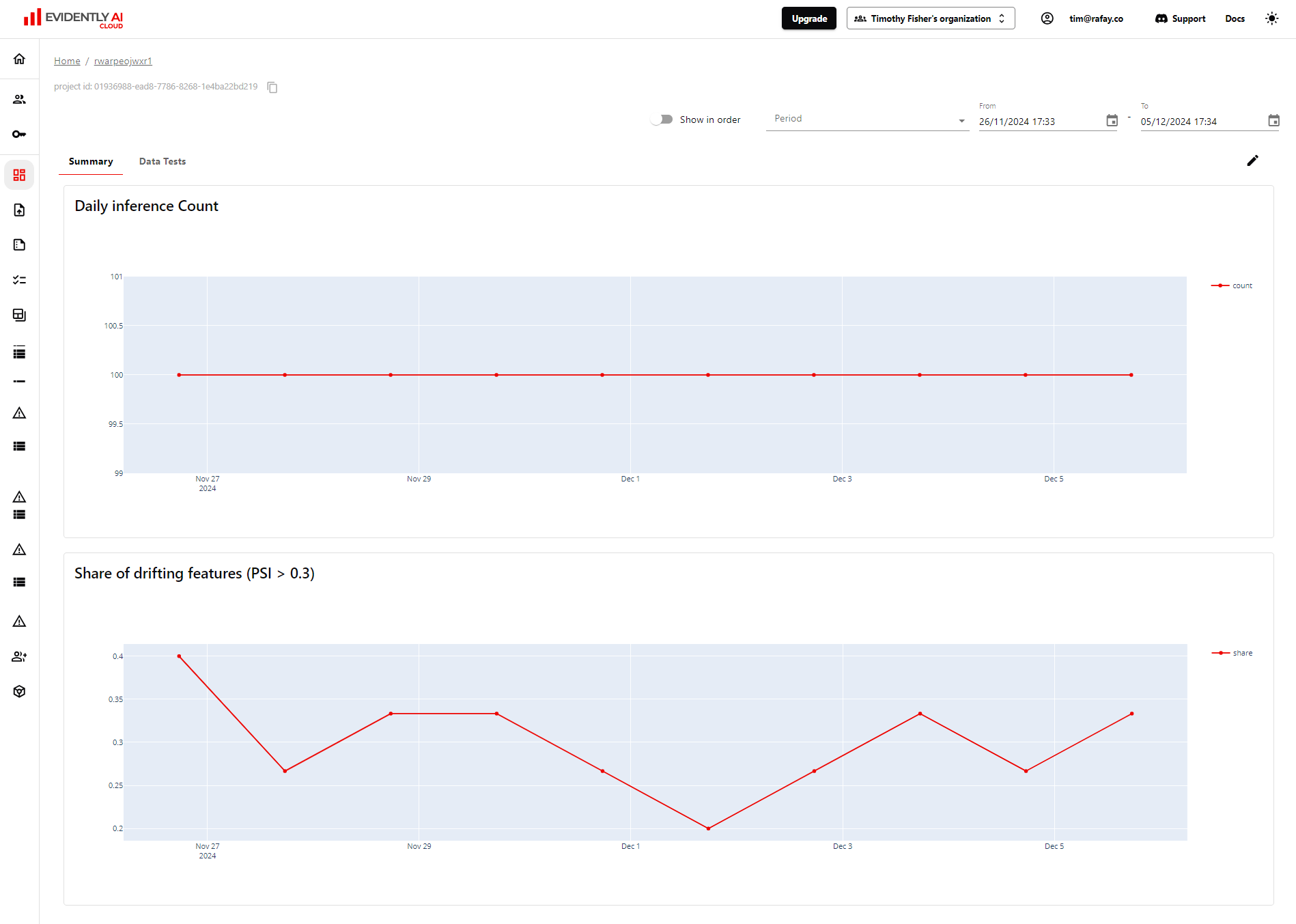Switch to the Data Tests tab
Image resolution: width=1296 pixels, height=924 pixels.
pyautogui.click(x=163, y=161)
